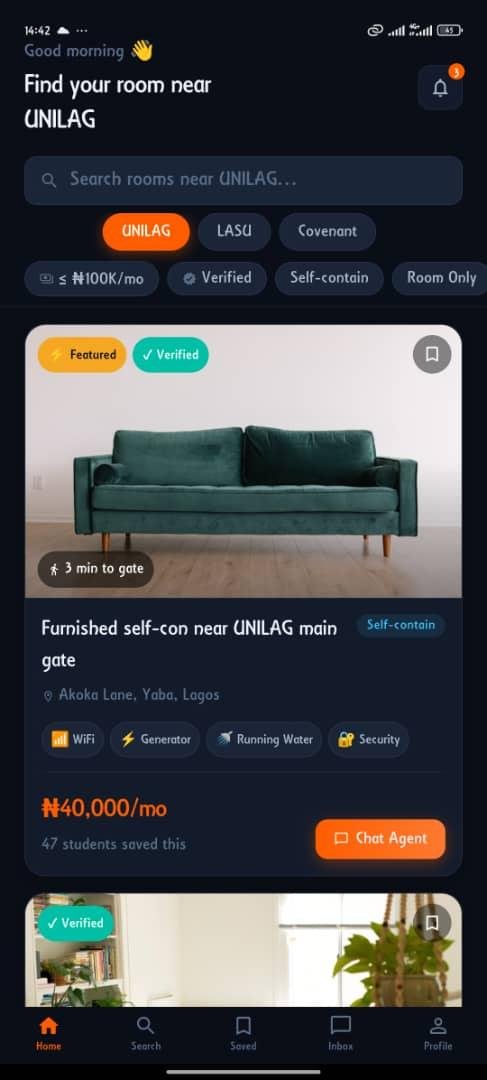Toggle the Self-contain filter chip

click(329, 278)
